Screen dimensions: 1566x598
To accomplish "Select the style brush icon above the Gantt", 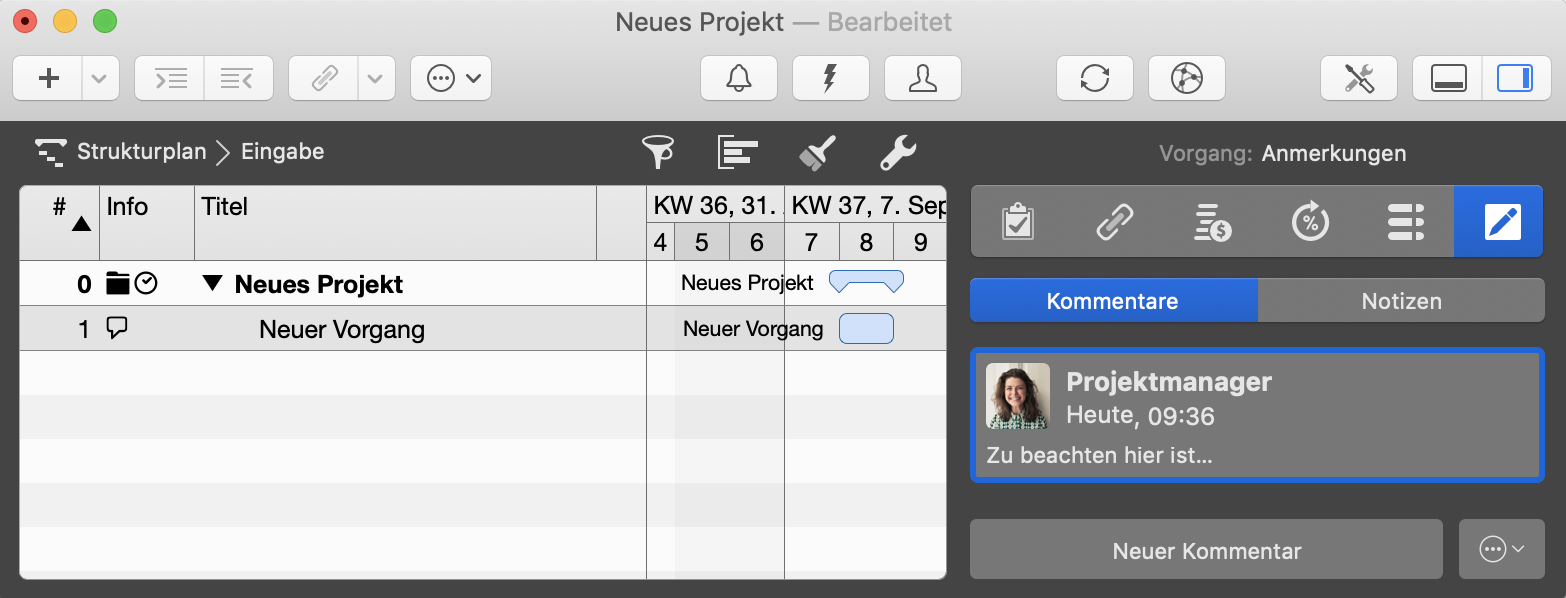I will (818, 152).
